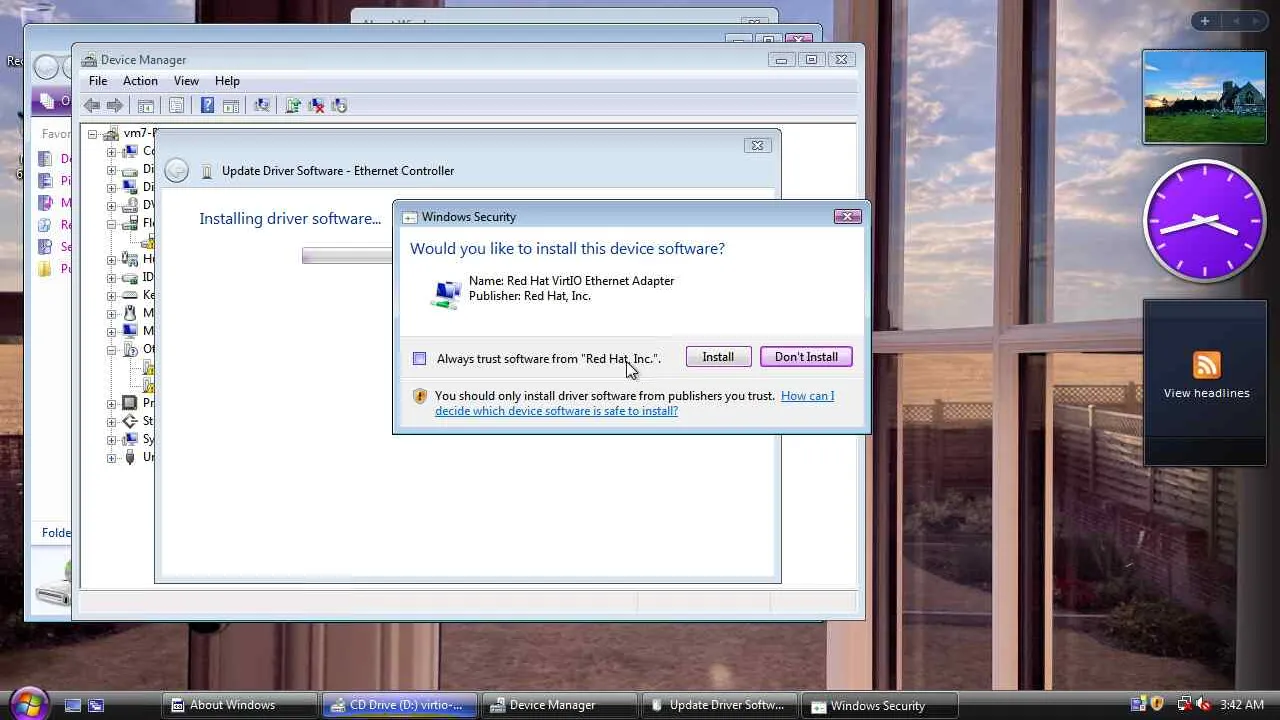Click the Scan for hardware changes toolbar icon
This screenshot has height=720, width=1280.
pyautogui.click(x=262, y=105)
